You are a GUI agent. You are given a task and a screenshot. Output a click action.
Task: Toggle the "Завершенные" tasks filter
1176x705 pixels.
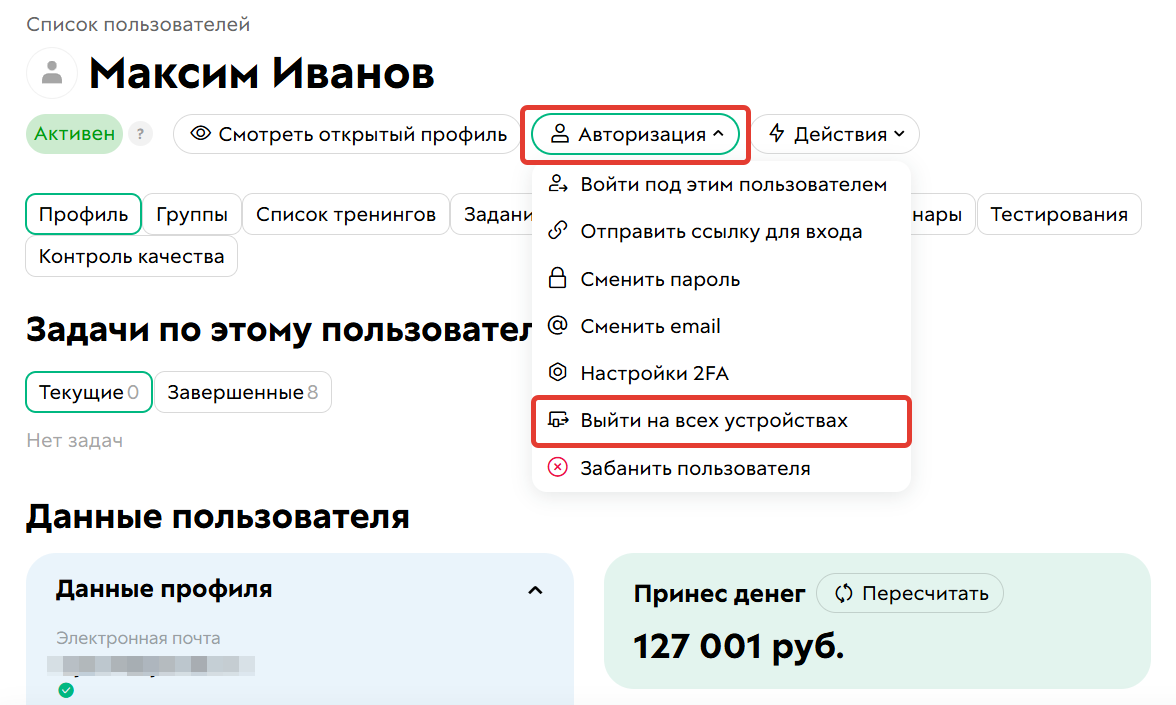coord(242,392)
